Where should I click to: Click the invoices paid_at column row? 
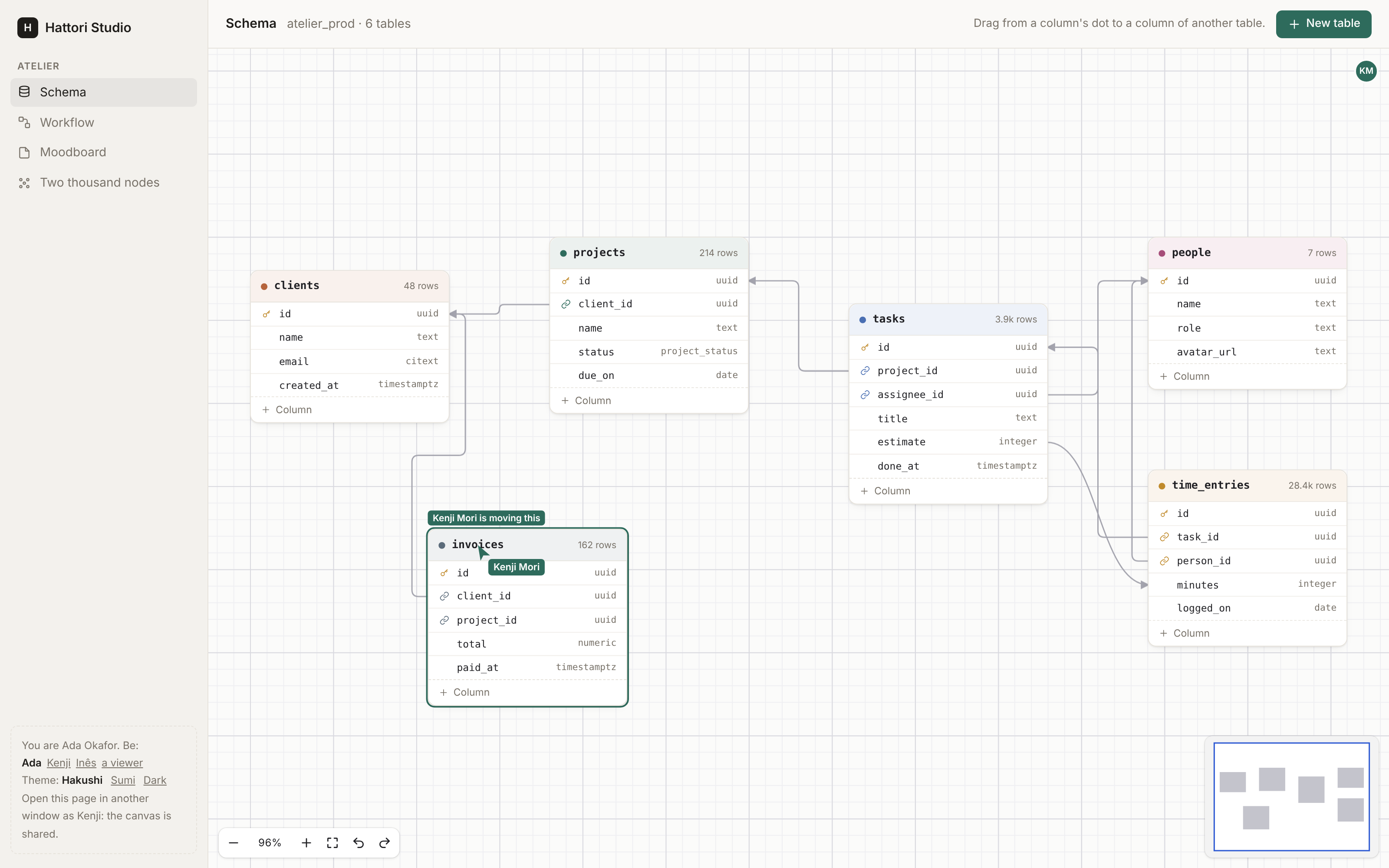pyautogui.click(x=527, y=667)
